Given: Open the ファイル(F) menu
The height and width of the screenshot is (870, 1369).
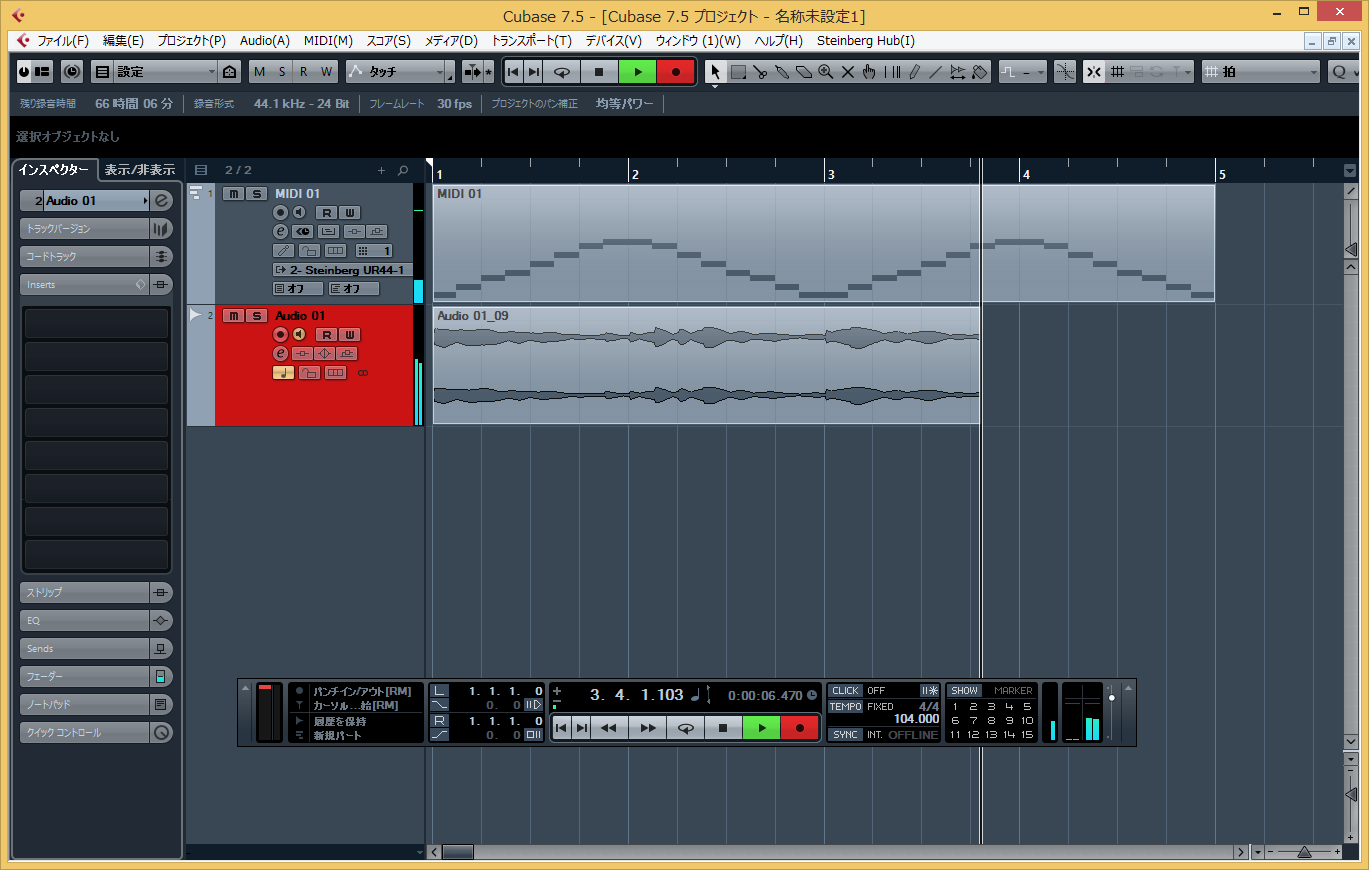Looking at the screenshot, I should [x=63, y=41].
